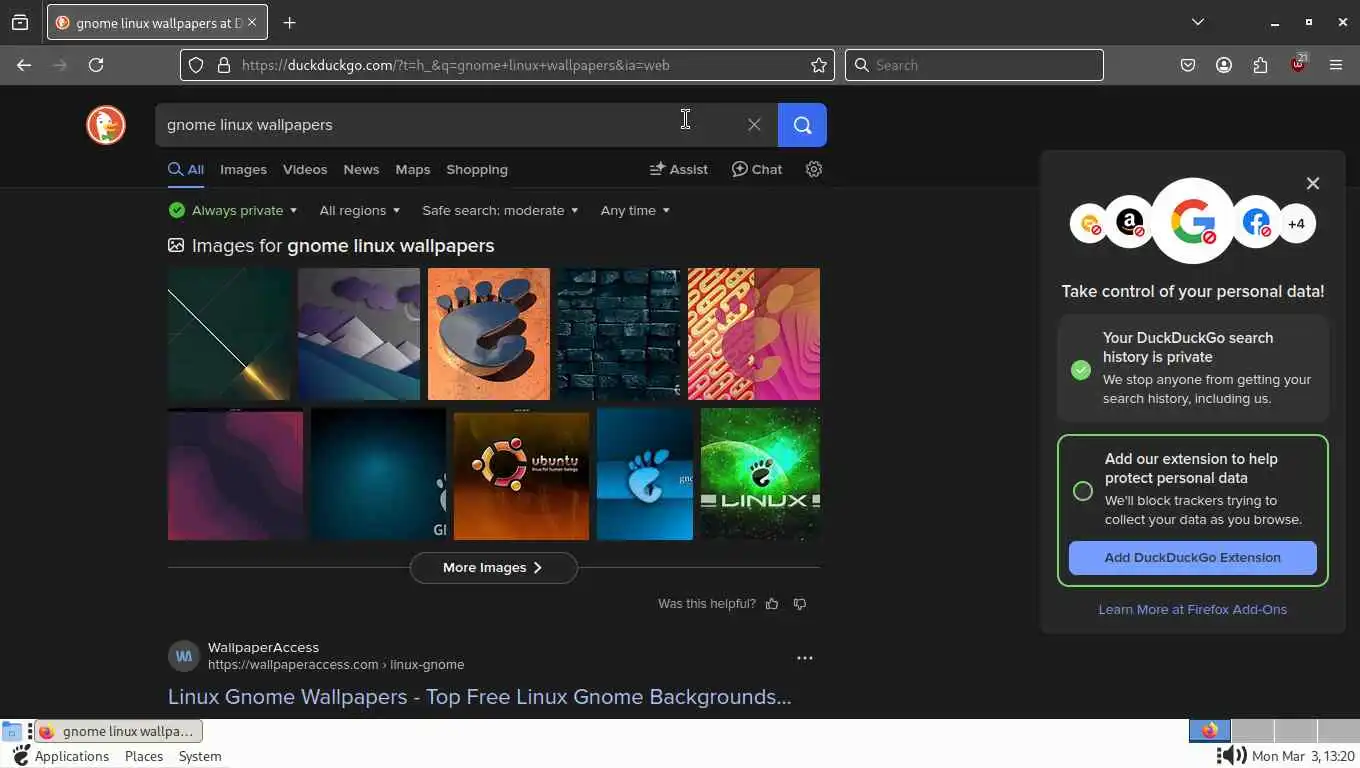Click the blue search magnifier button
This screenshot has width=1360, height=768.
pos(802,125)
